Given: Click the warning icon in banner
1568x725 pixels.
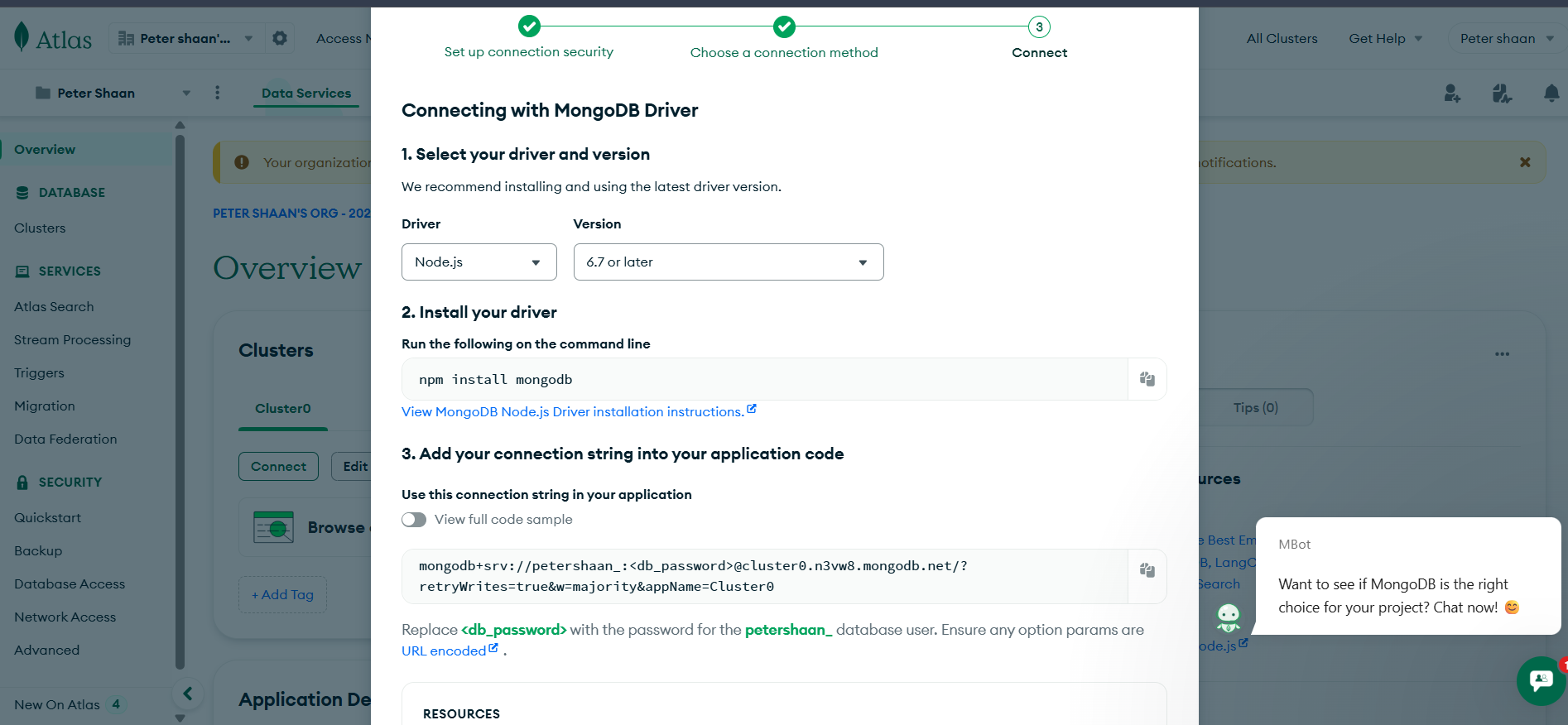Looking at the screenshot, I should click(242, 162).
